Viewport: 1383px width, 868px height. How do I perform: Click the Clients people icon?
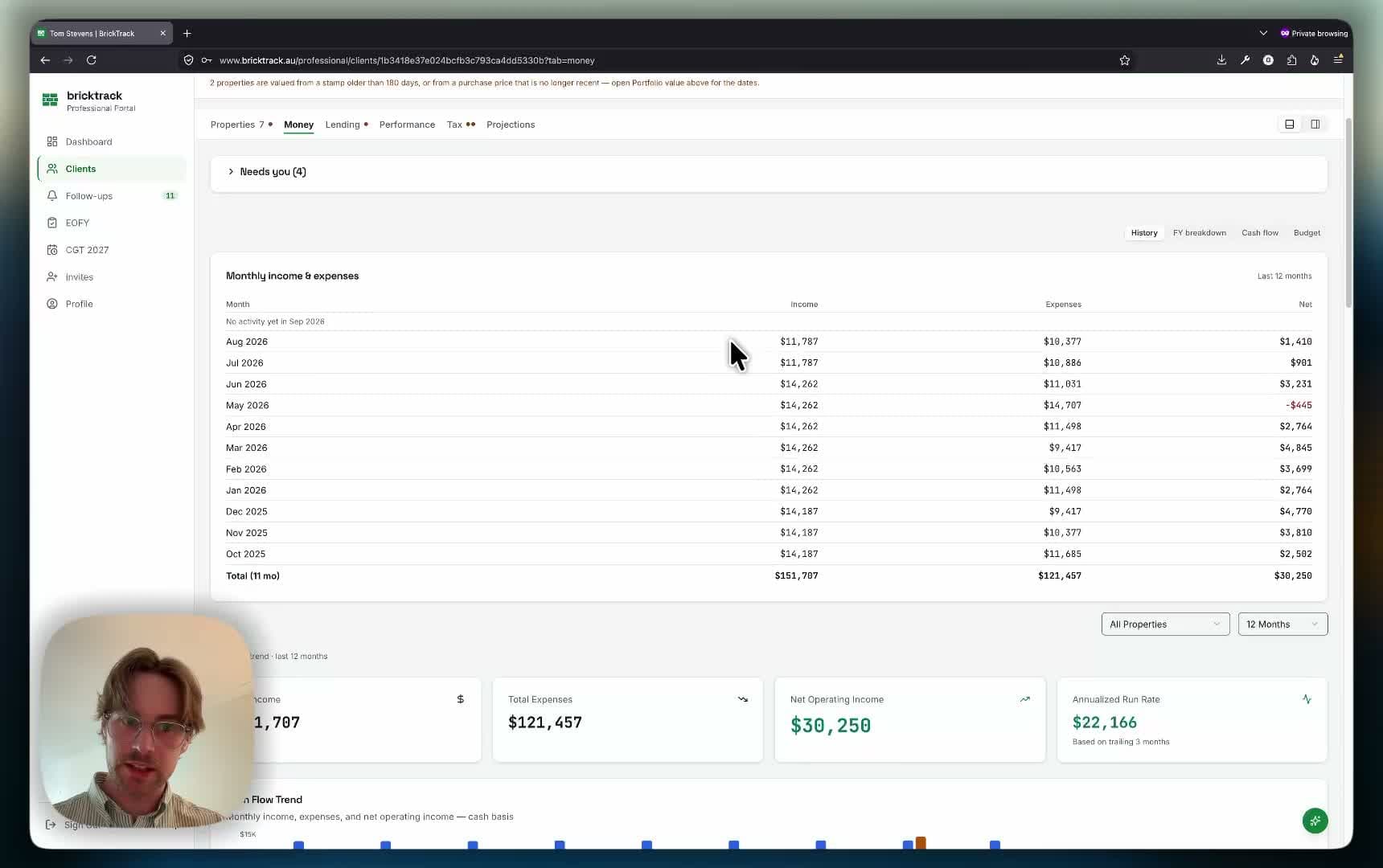(52, 169)
